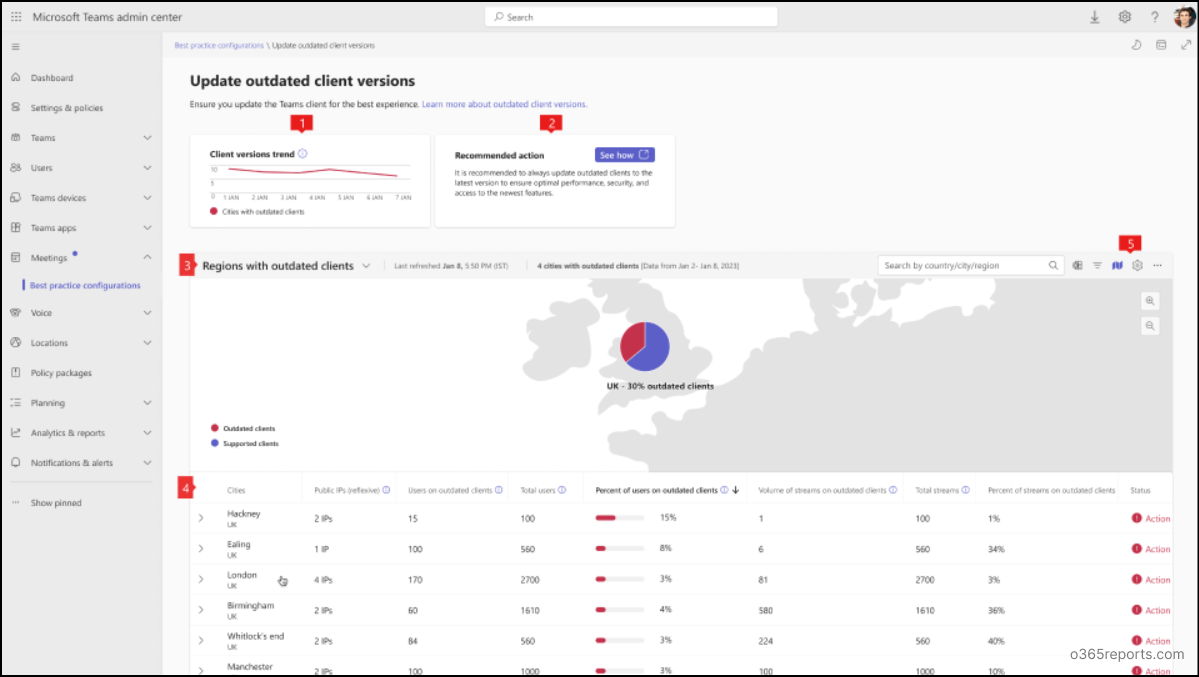Open the Cloud Shell console icon
This screenshot has width=1199, height=677.
coord(1161,45)
